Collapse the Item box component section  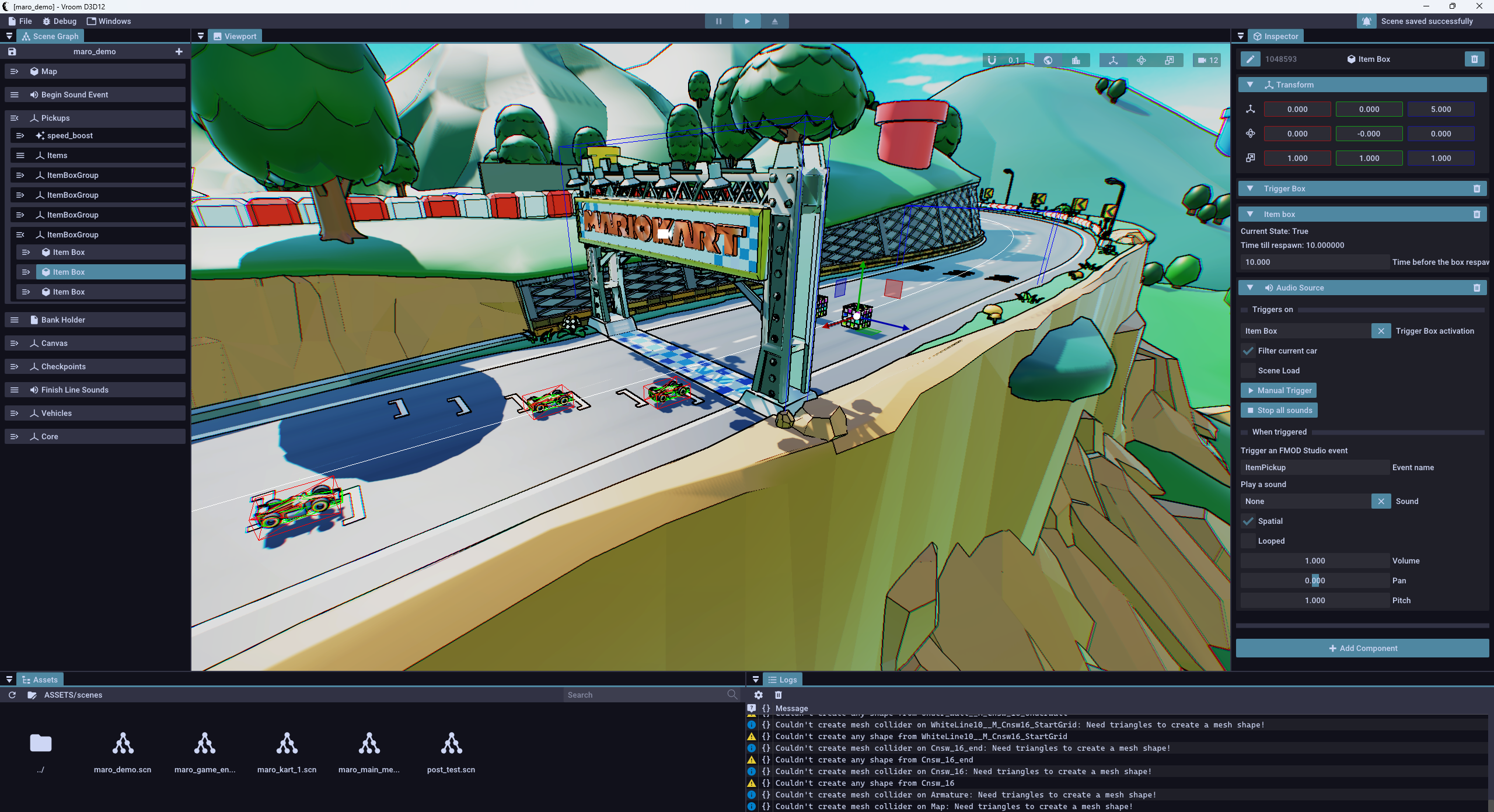(x=1250, y=214)
